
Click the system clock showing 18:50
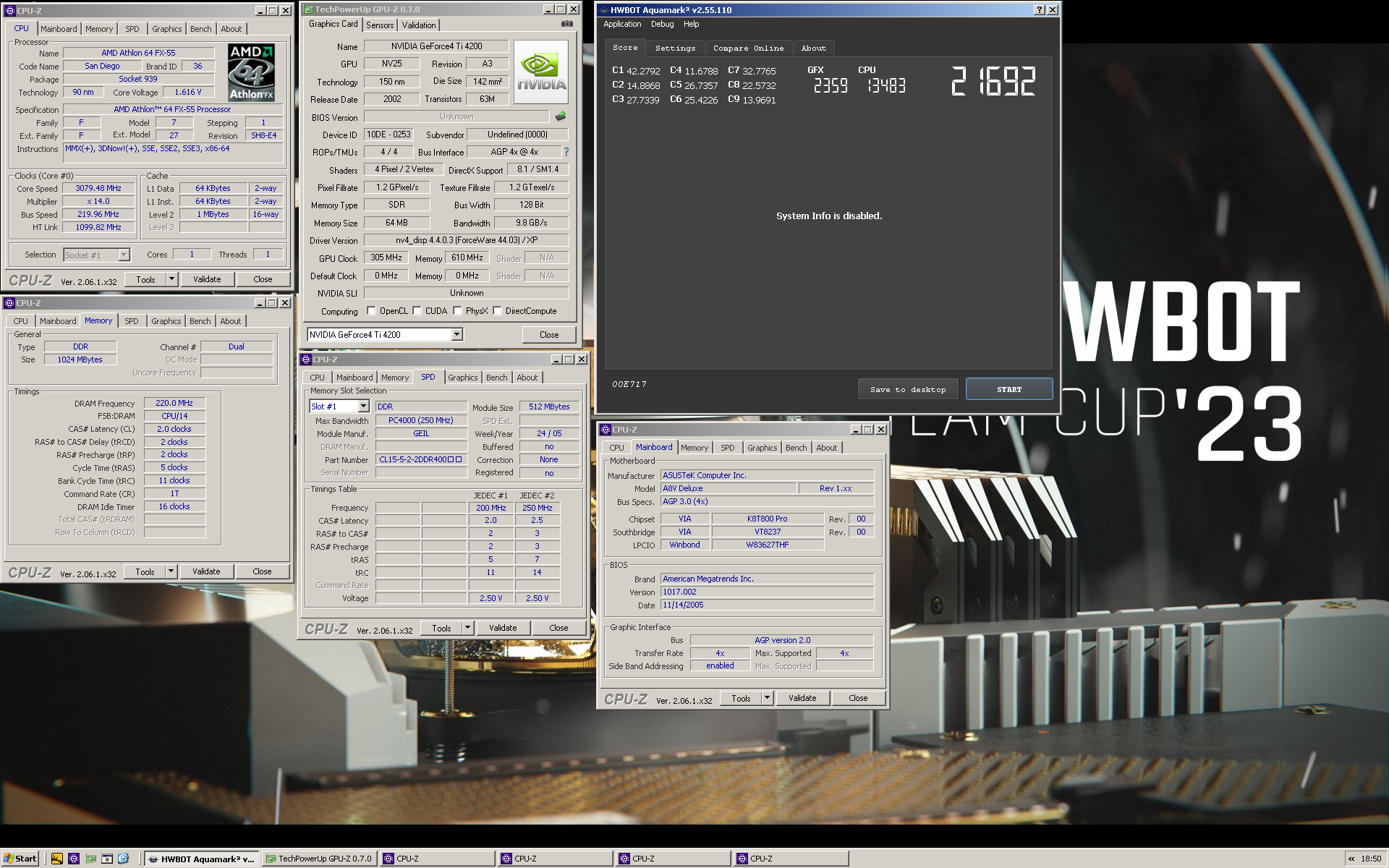[1370, 859]
